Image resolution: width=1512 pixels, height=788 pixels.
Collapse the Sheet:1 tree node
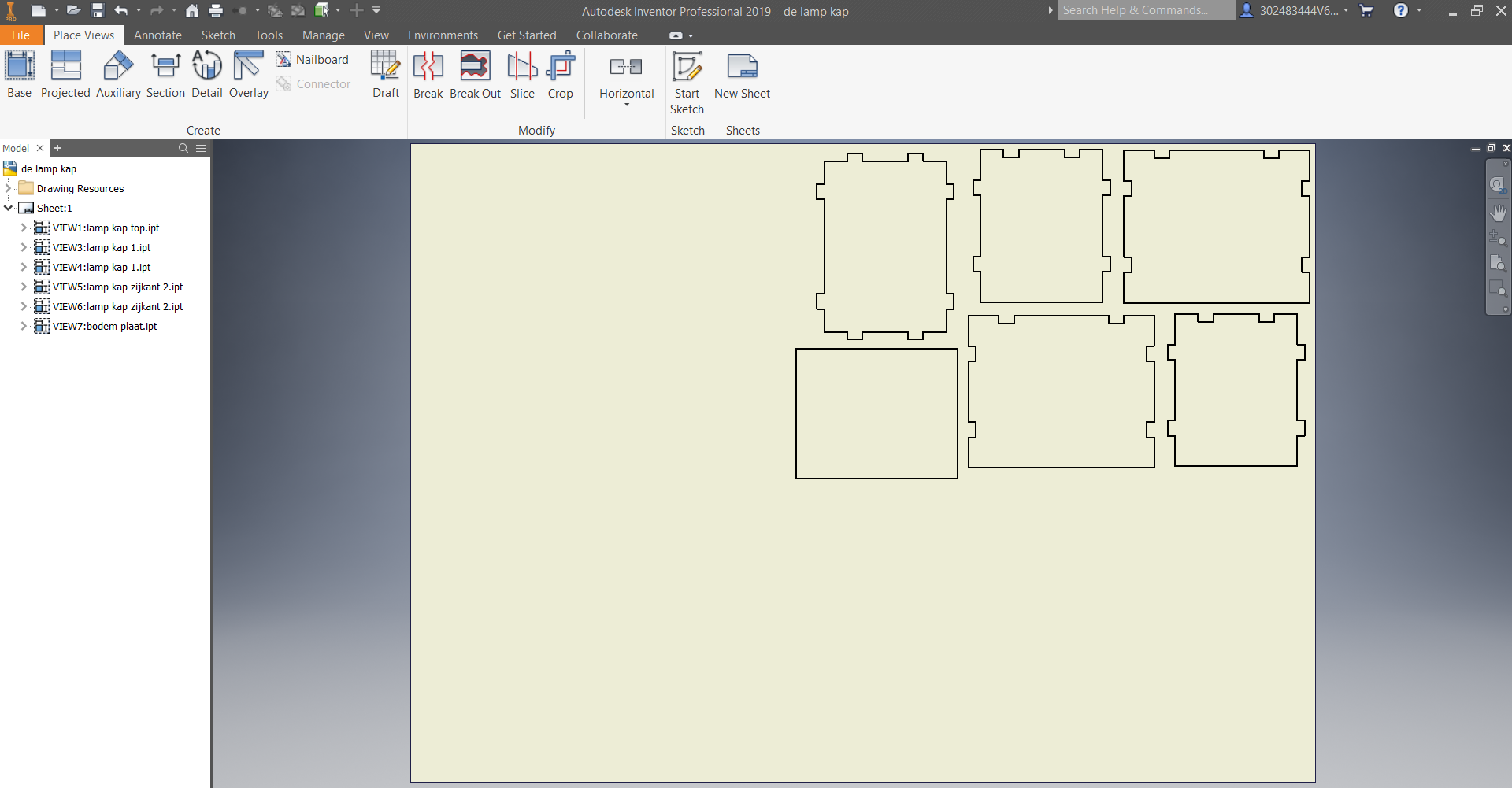[9, 208]
